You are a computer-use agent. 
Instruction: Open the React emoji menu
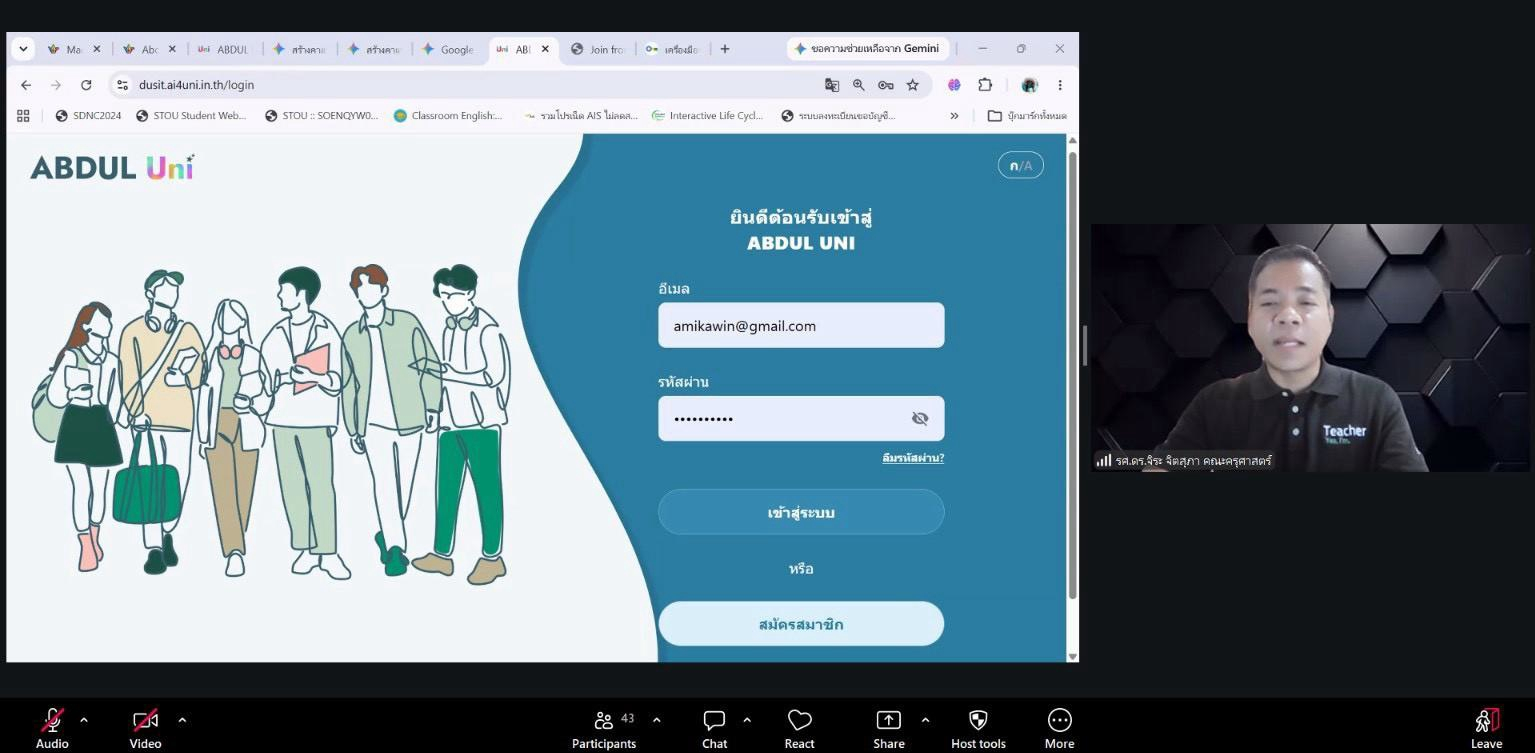[x=800, y=729]
